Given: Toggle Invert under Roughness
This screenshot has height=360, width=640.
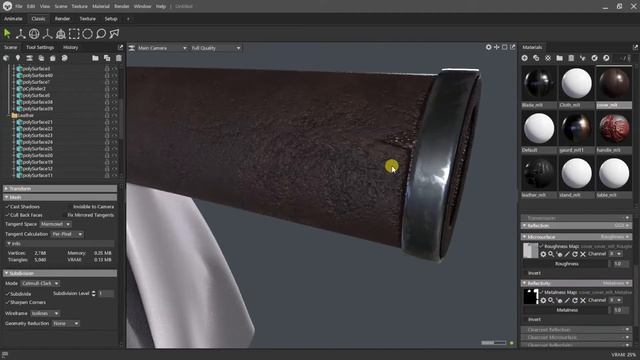Looking at the screenshot, I should point(525,273).
